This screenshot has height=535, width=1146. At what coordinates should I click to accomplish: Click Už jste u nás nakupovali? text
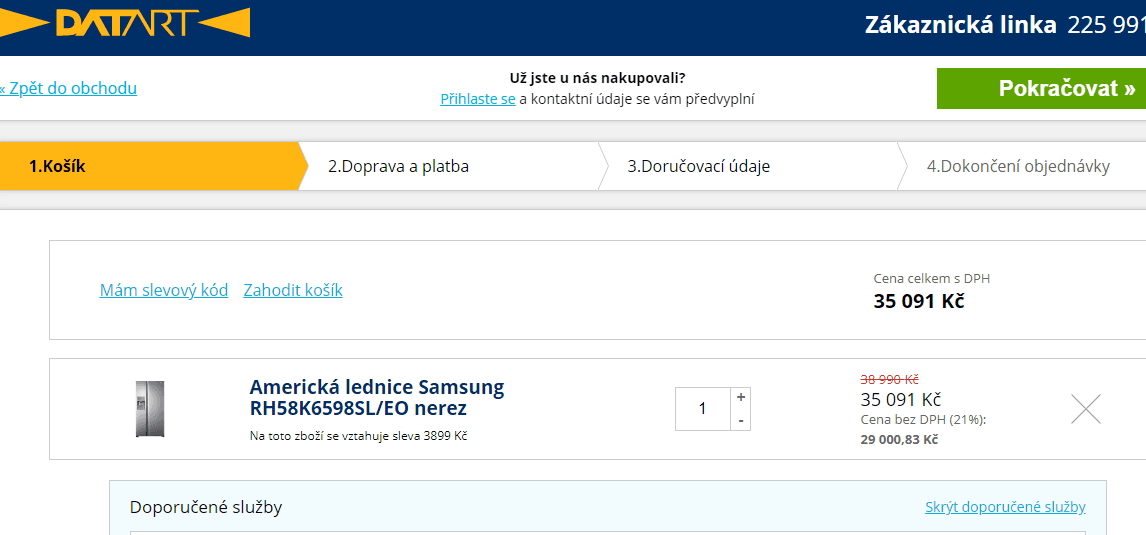597,77
